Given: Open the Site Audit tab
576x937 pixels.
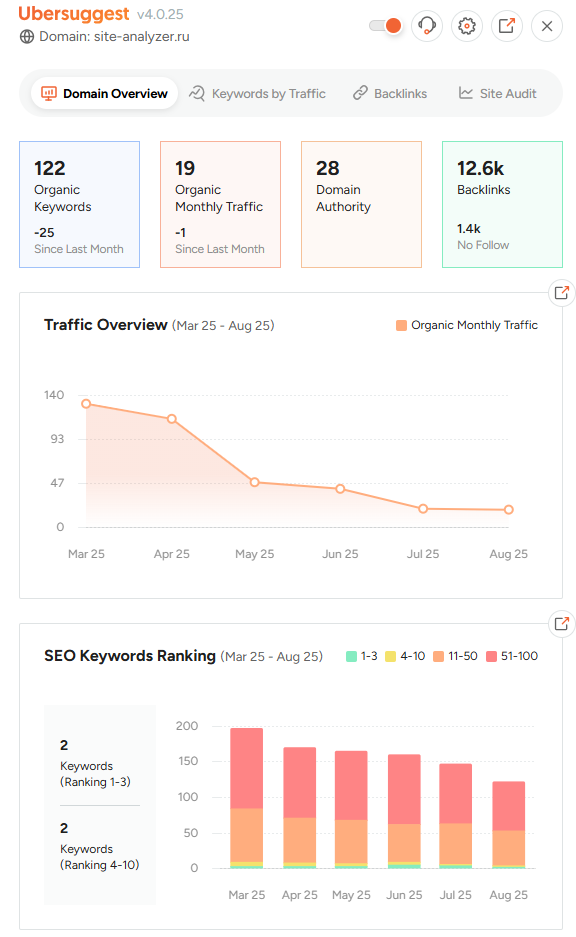Looking at the screenshot, I should [x=497, y=93].
